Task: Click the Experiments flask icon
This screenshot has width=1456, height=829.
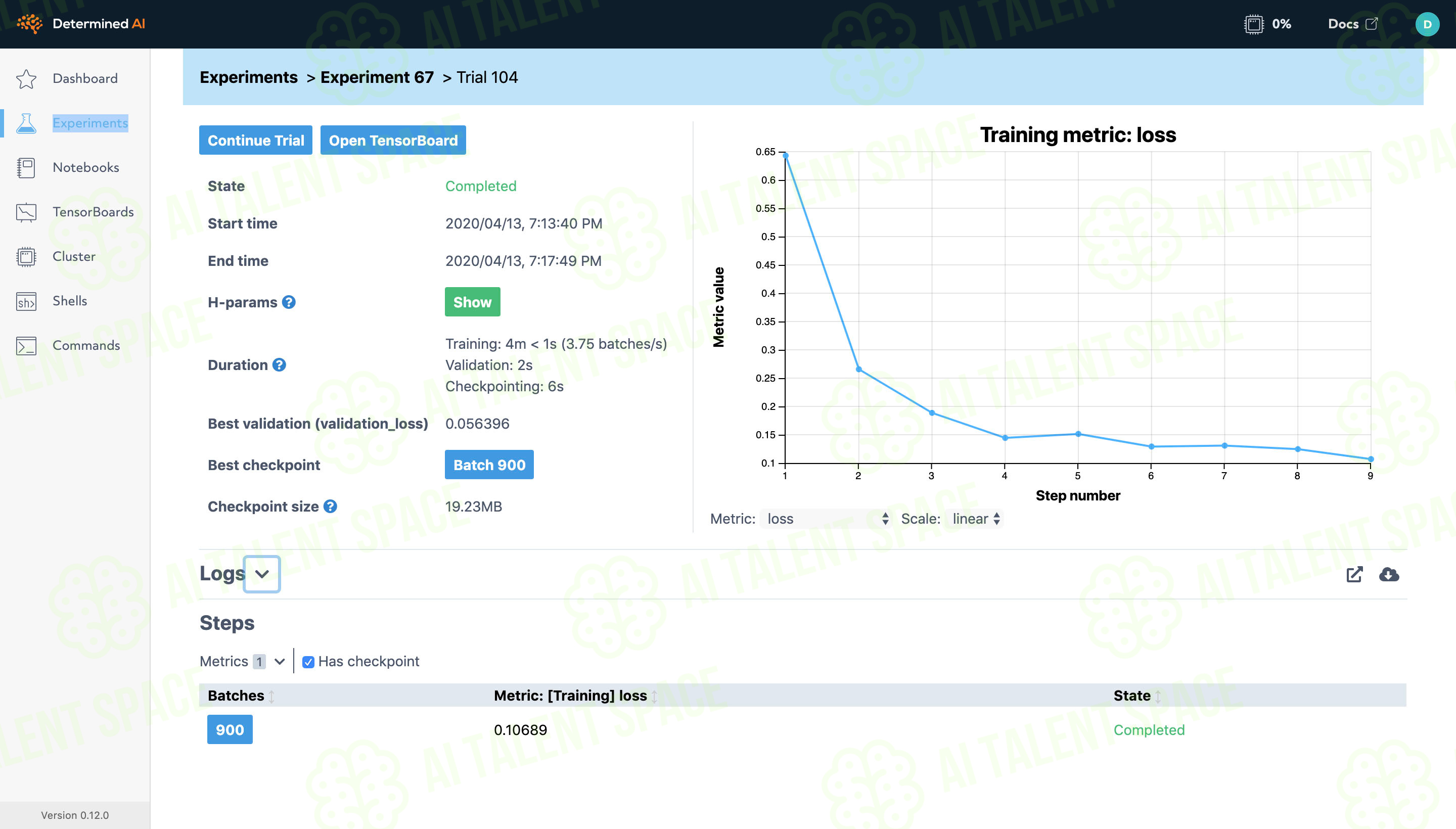Action: pyautogui.click(x=26, y=123)
